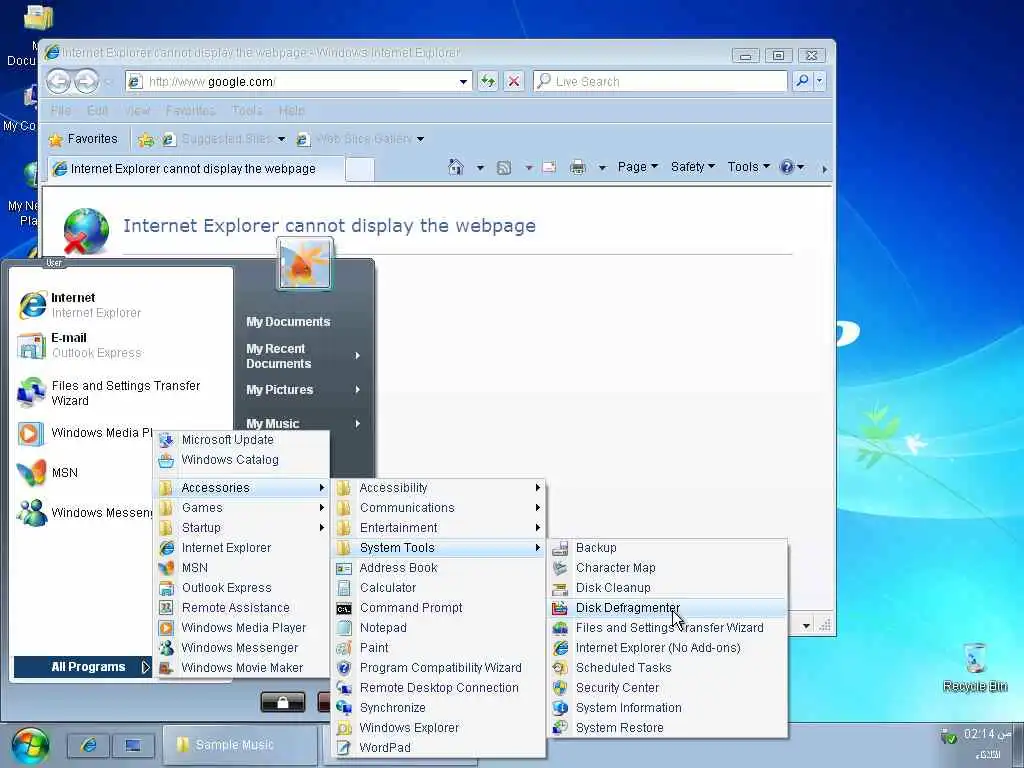Click the Address Book icon

[x=344, y=568]
